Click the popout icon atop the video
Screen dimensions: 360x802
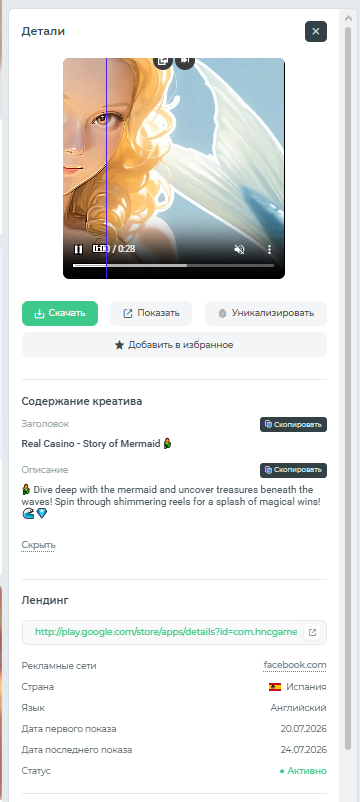163,61
